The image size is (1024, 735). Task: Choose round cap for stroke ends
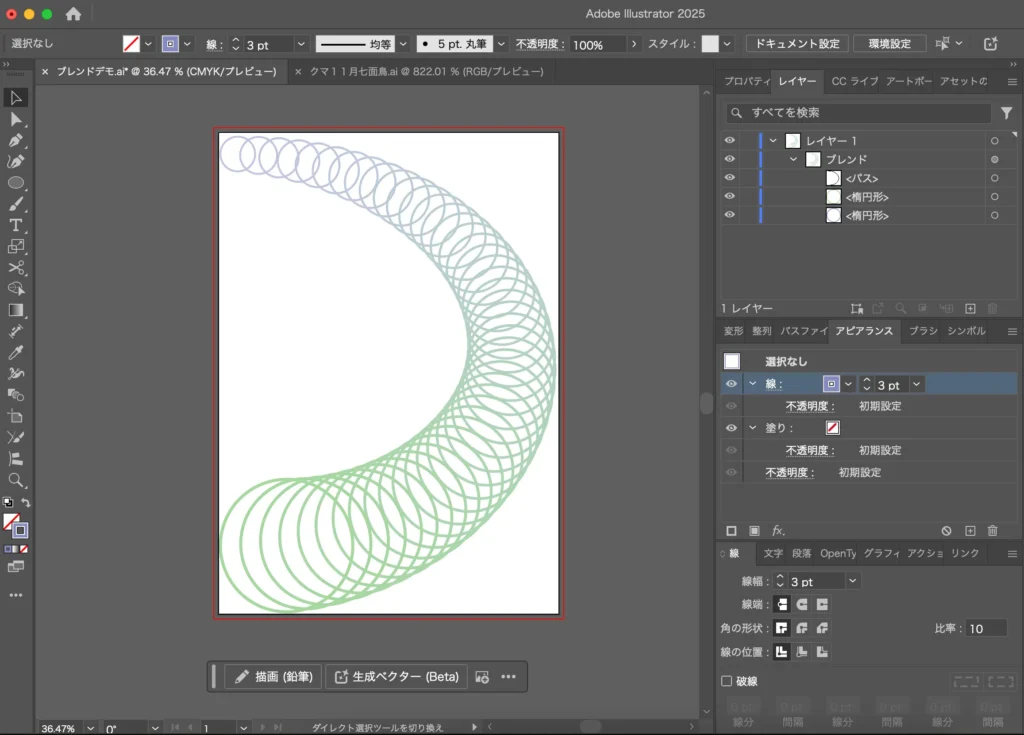(801, 604)
